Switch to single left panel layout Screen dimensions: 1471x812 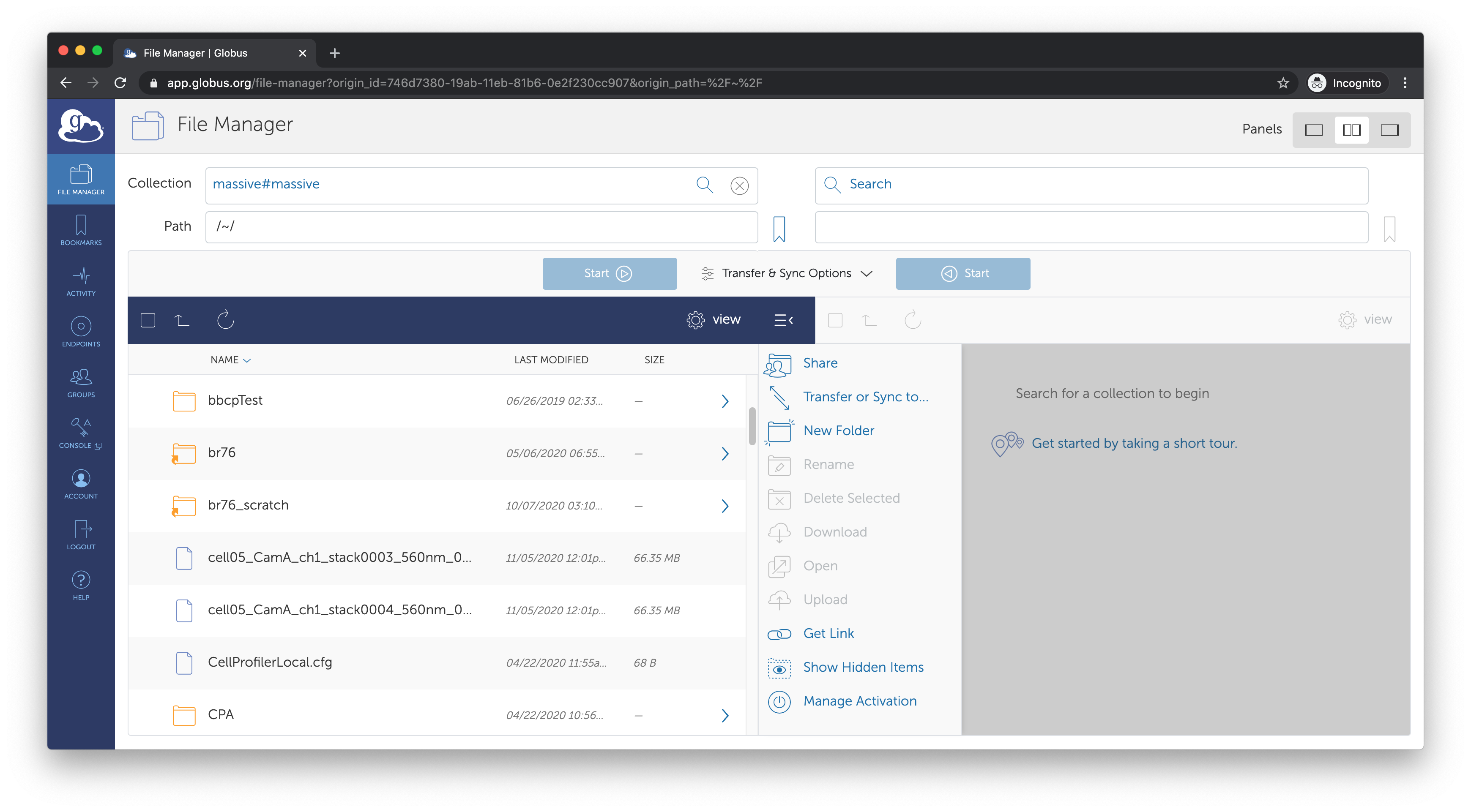[x=1313, y=130]
